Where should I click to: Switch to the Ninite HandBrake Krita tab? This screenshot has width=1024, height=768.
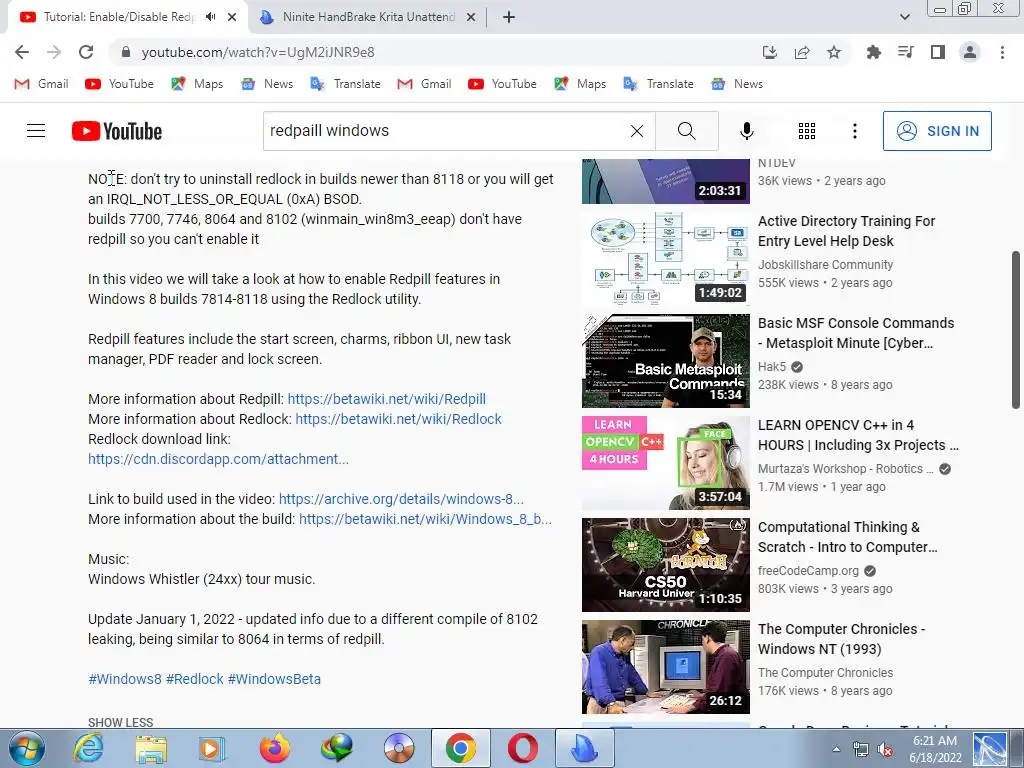[x=368, y=17]
